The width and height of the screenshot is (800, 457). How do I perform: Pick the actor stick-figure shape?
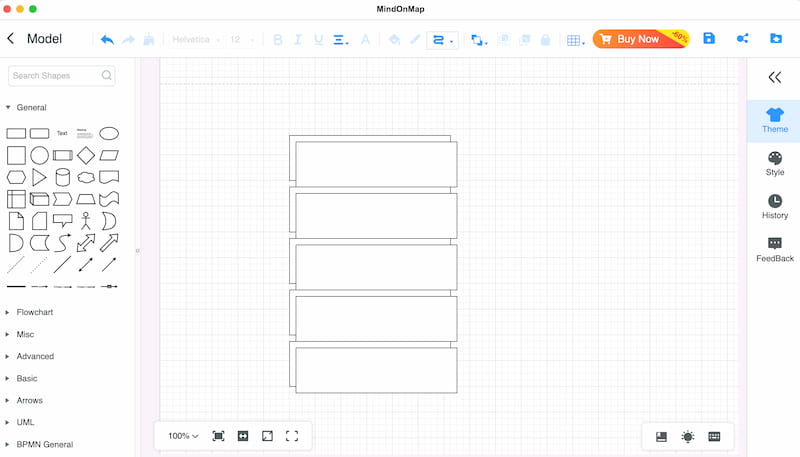click(x=86, y=221)
